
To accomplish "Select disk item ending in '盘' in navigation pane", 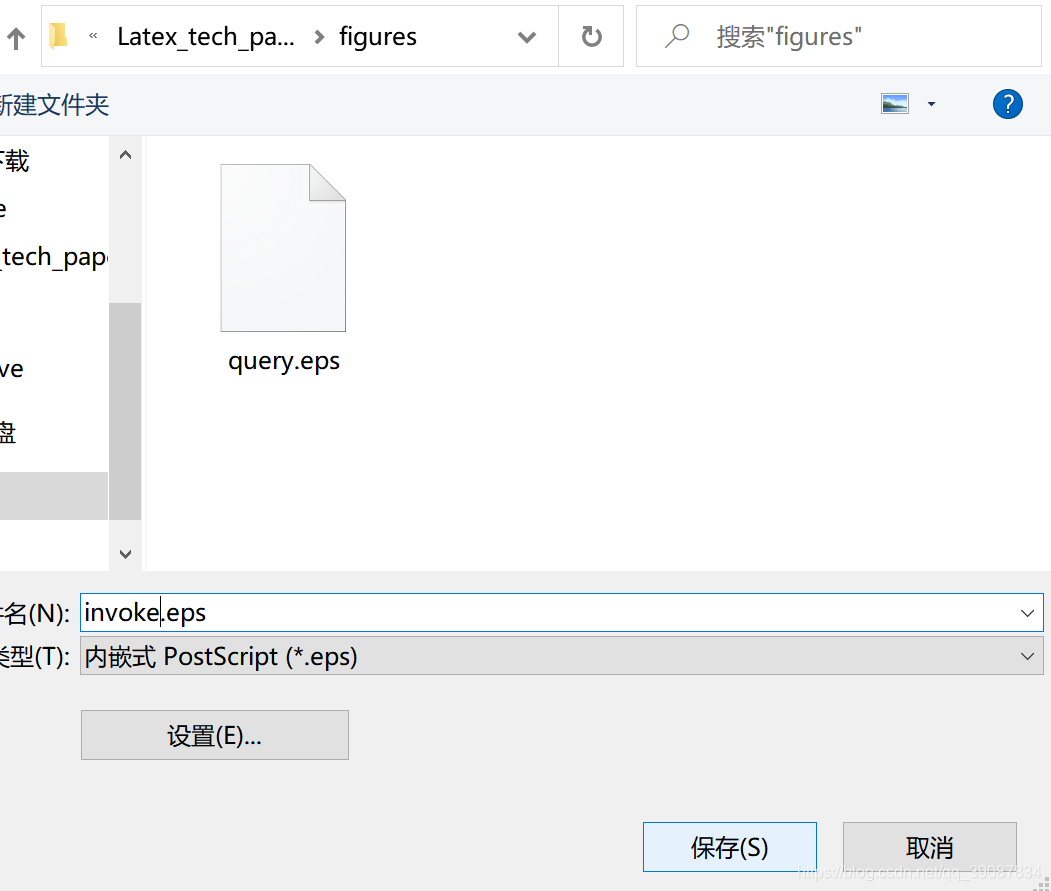I will click(8, 432).
